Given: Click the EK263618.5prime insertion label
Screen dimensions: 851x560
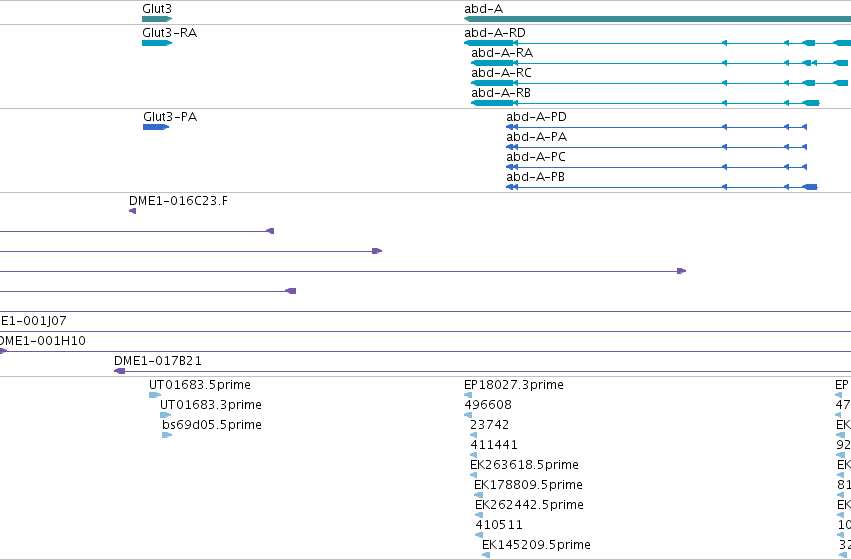Looking at the screenshot, I should coord(524,465).
